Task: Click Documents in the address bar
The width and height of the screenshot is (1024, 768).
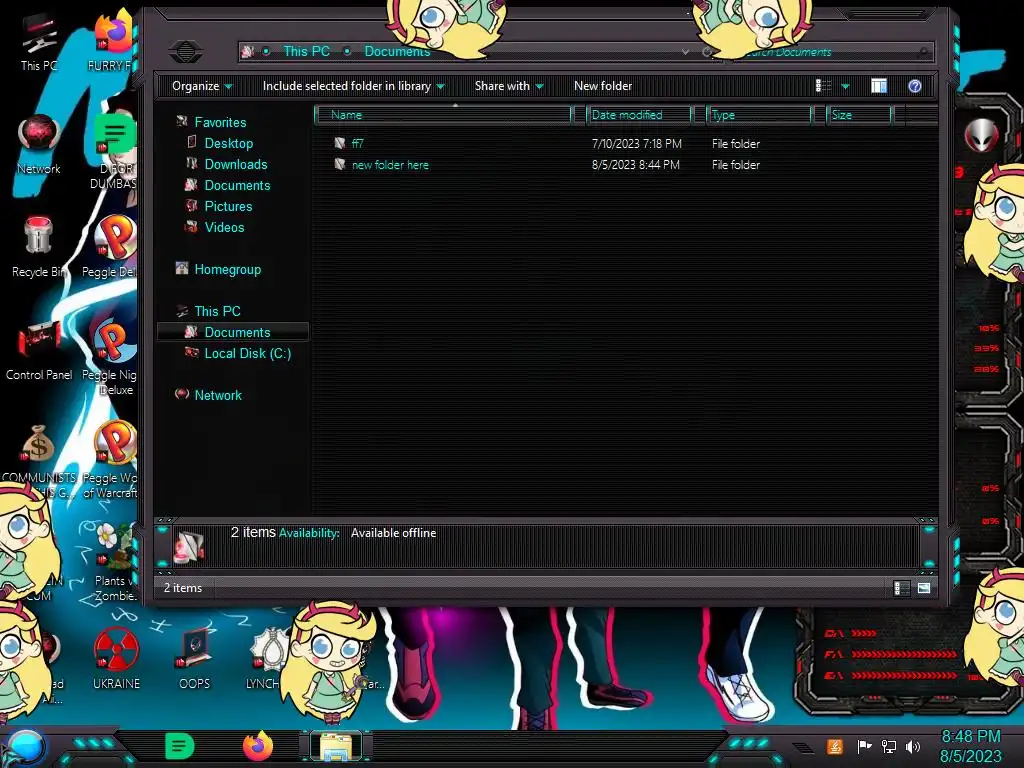Action: coord(397,51)
